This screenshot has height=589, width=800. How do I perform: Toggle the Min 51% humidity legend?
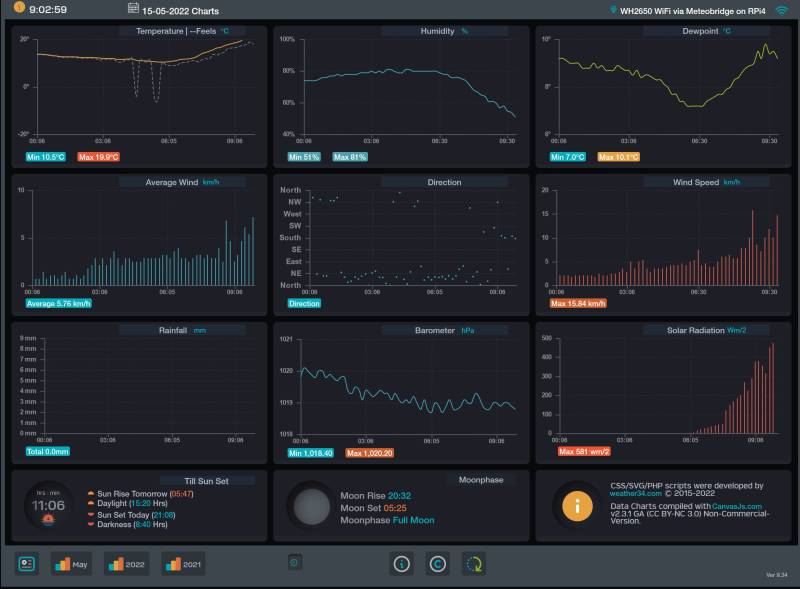tap(304, 157)
